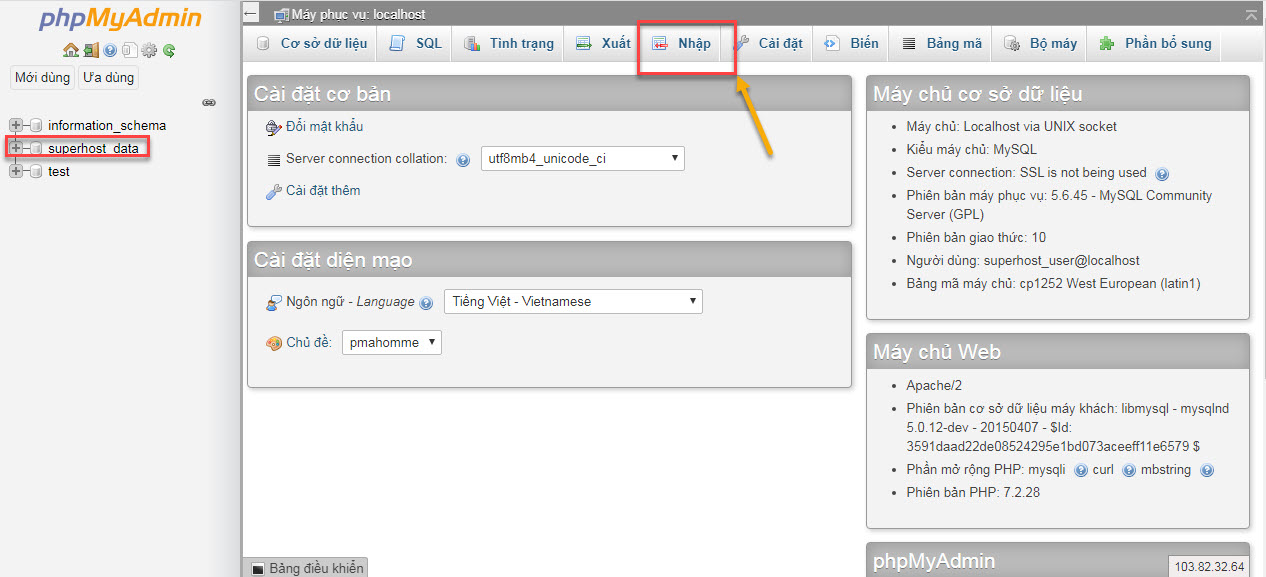This screenshot has width=1266, height=577.
Task: Switch to the SQL tab
Action: click(416, 43)
